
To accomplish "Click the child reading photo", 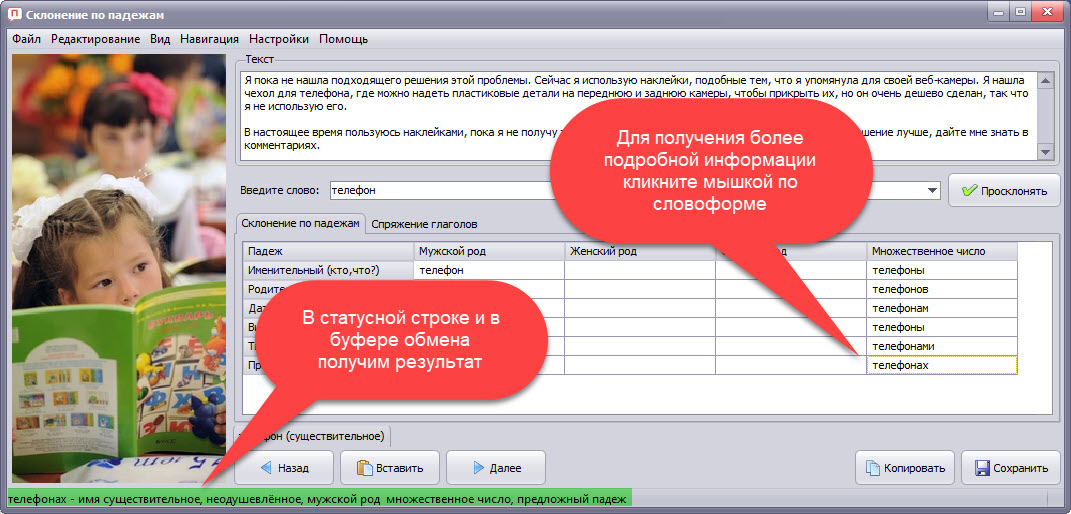I will (119, 268).
